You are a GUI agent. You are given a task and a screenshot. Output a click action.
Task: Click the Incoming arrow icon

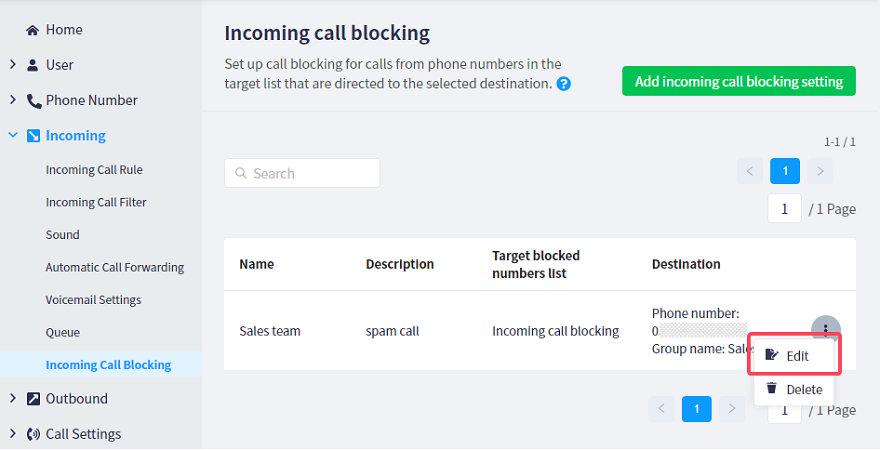click(33, 135)
